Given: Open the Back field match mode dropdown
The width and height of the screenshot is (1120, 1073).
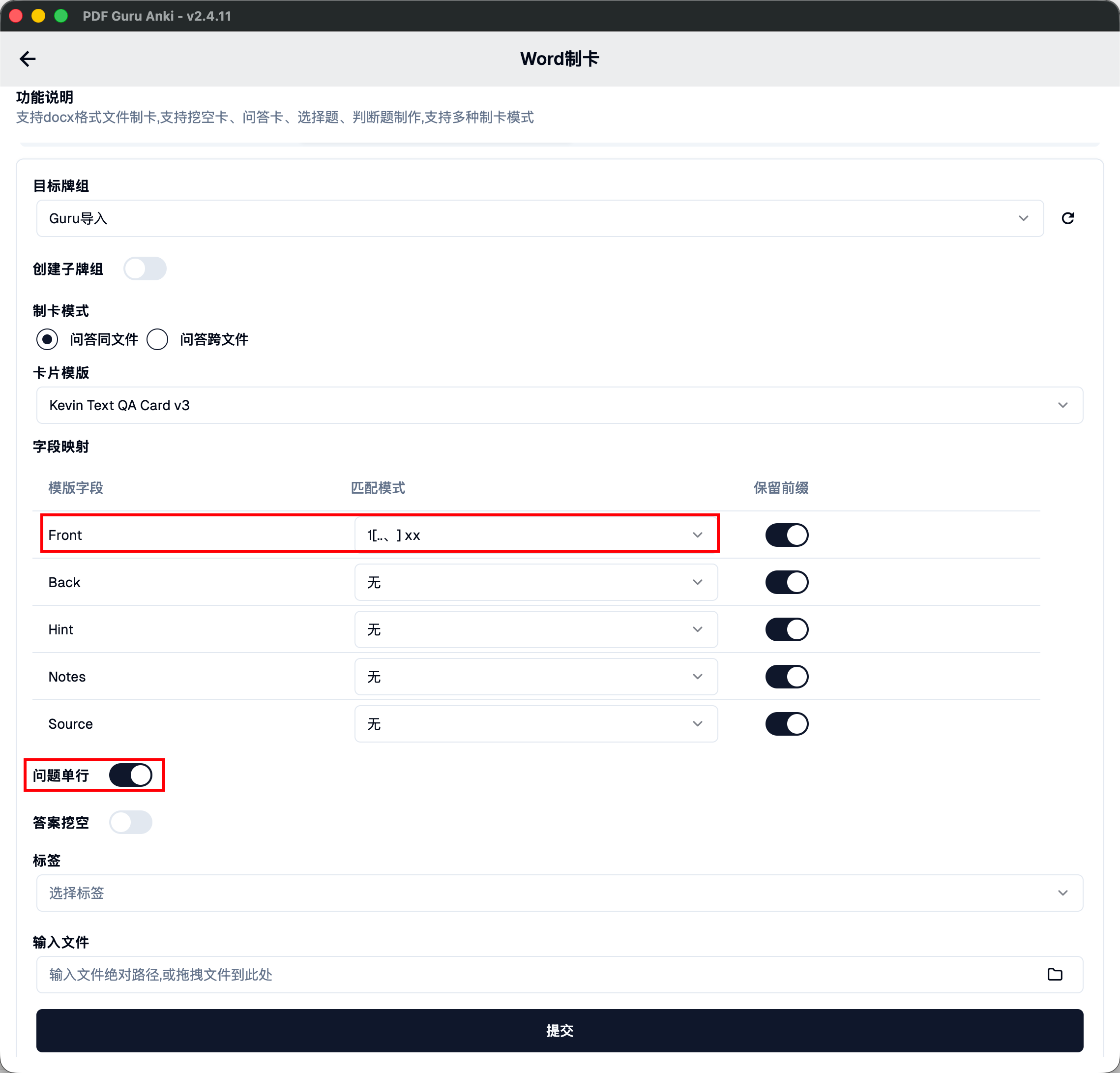Looking at the screenshot, I should [x=535, y=583].
